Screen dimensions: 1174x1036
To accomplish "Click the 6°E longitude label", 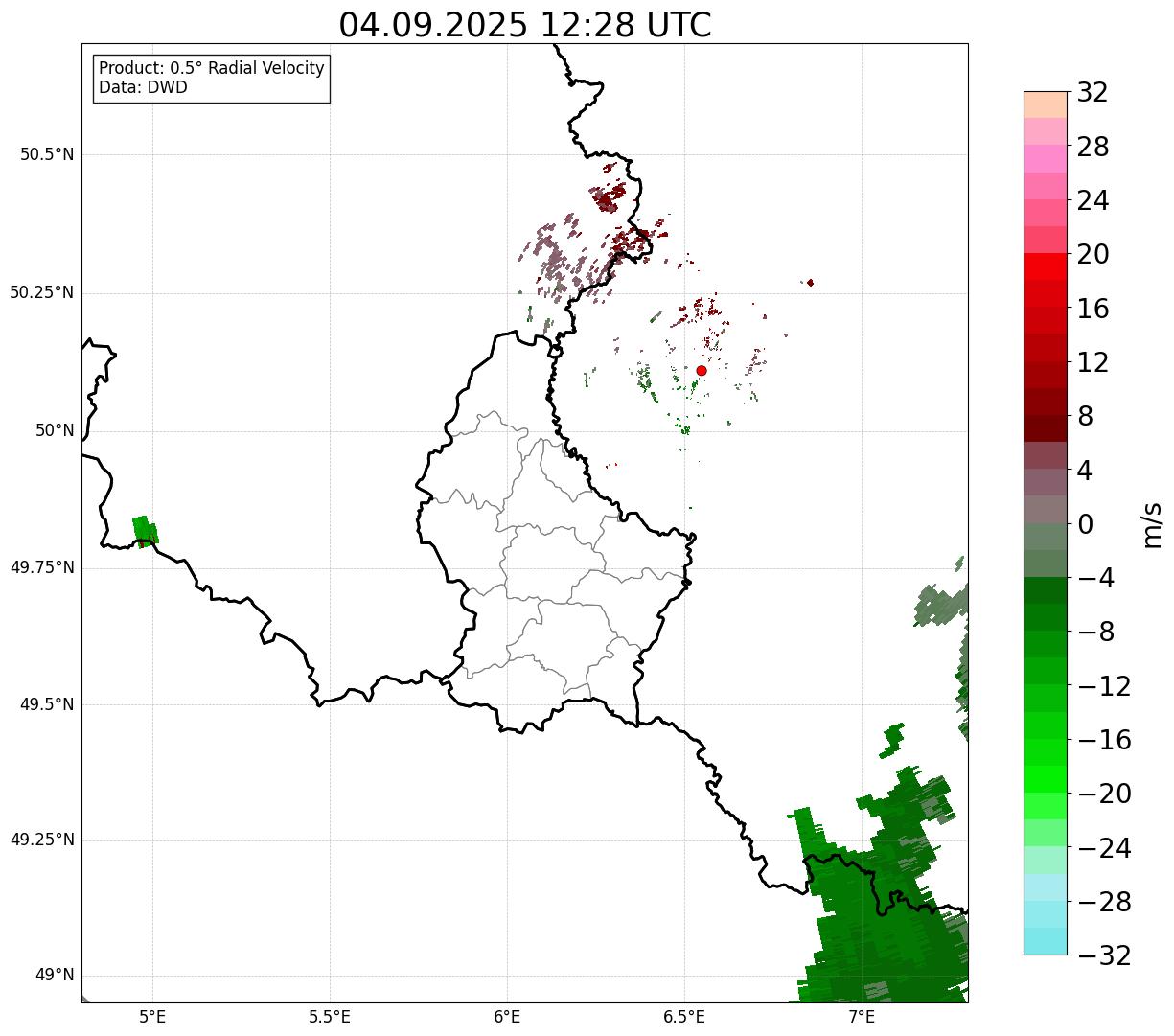I will click(507, 1017).
